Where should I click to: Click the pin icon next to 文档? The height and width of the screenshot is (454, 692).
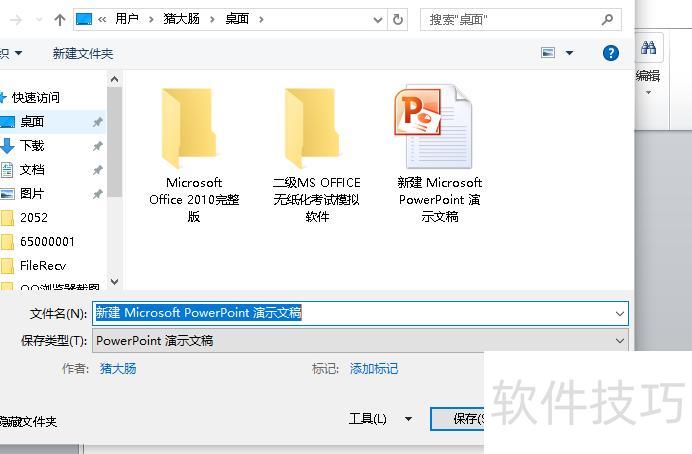[x=98, y=170]
